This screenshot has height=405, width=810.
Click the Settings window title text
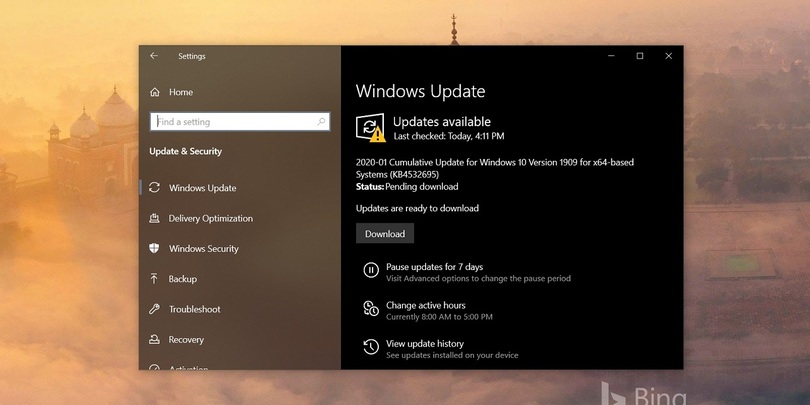coord(192,56)
